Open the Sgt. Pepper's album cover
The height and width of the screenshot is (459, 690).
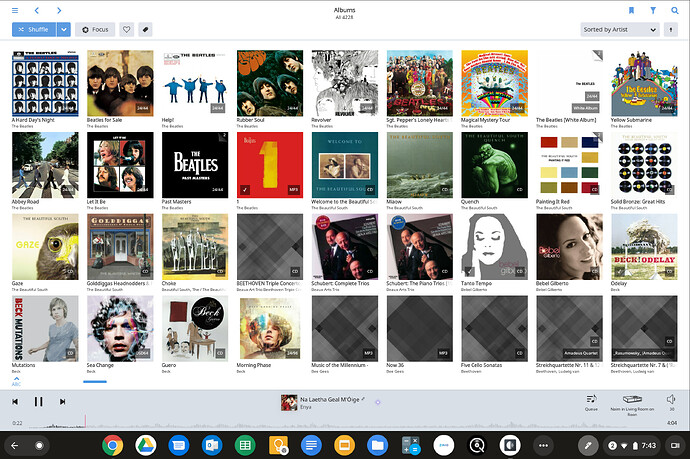pyautogui.click(x=420, y=83)
